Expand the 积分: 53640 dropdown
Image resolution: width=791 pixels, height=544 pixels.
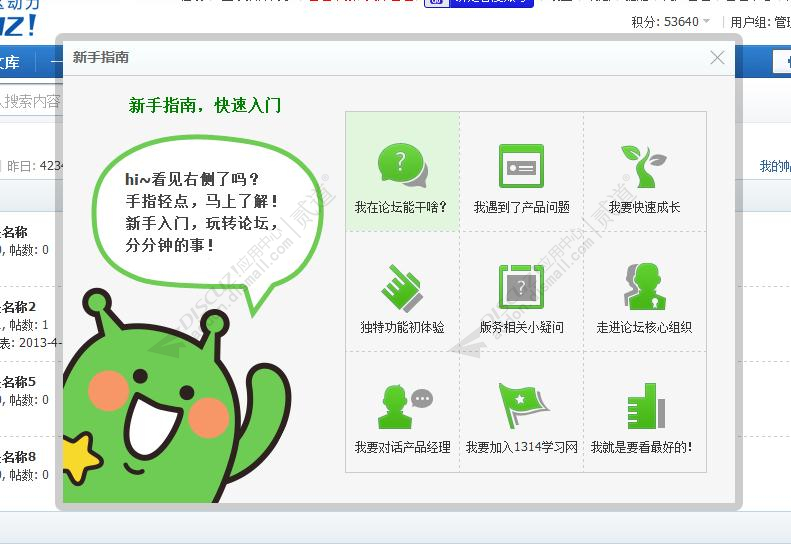click(x=670, y=22)
